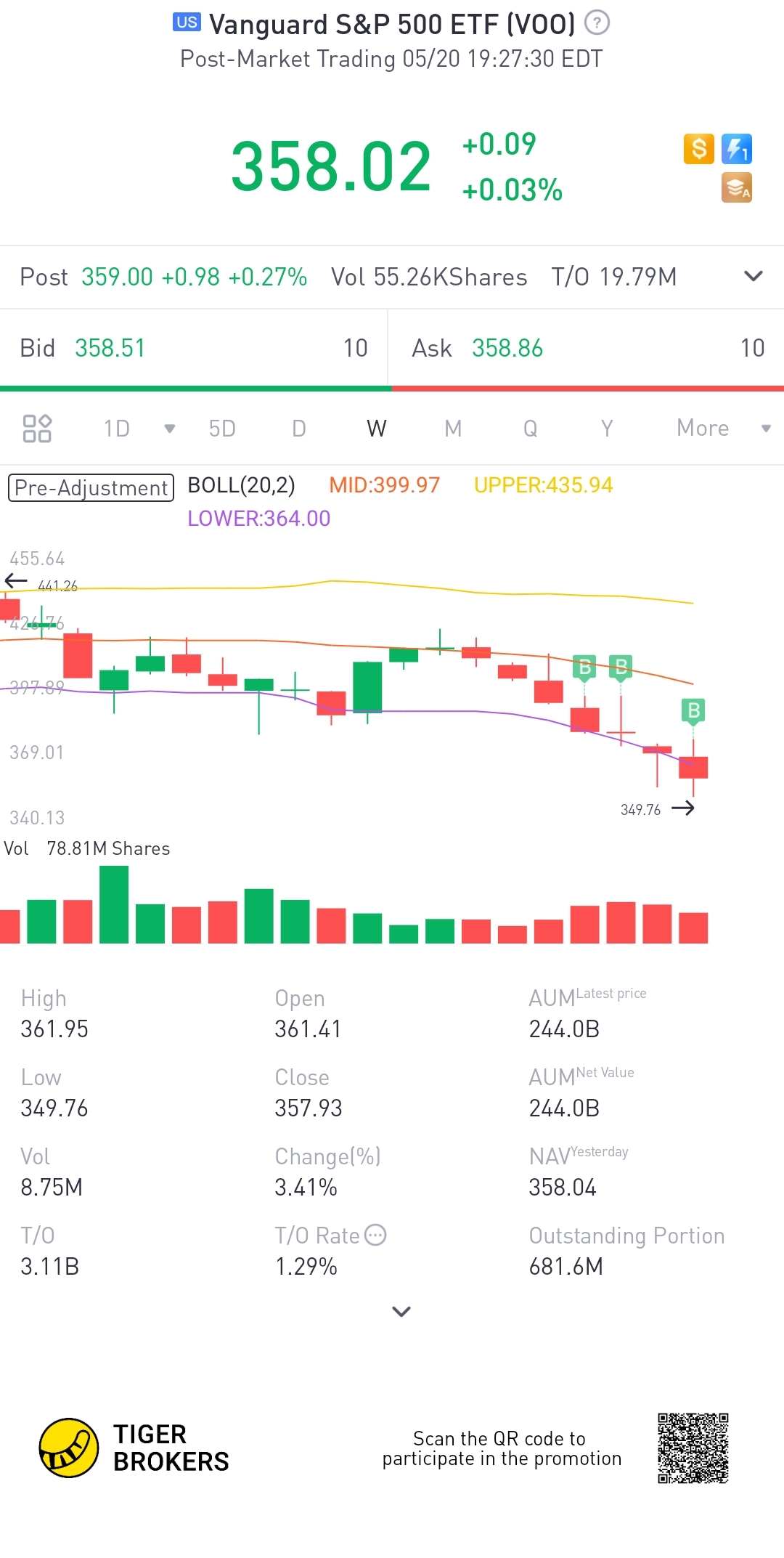Tap the Scan the QR code promotion text
Image resolution: width=784 pixels, height=1558 pixels.
tap(502, 1448)
